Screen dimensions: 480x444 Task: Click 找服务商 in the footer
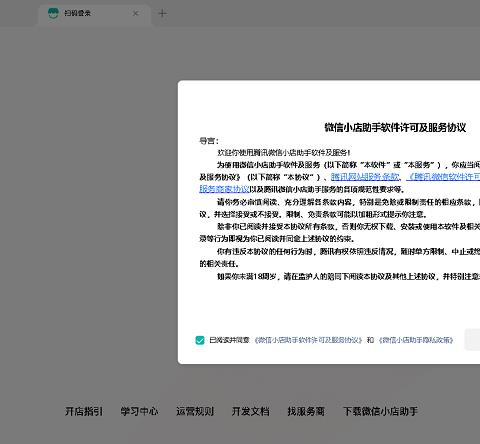(x=306, y=411)
